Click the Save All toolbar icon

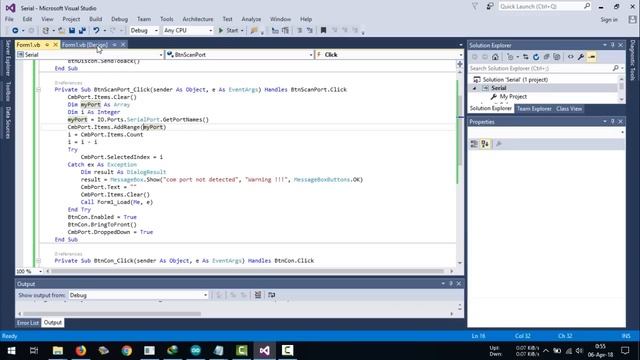click(x=82, y=31)
